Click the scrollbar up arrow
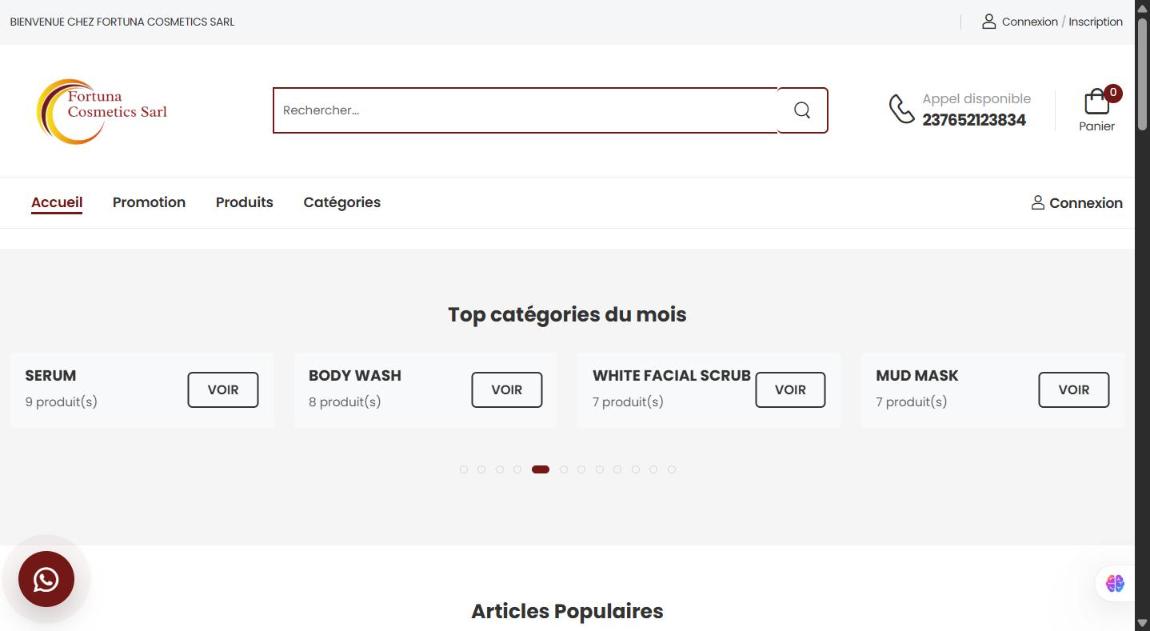Viewport: 1150px width, 631px height. (x=1142, y=7)
